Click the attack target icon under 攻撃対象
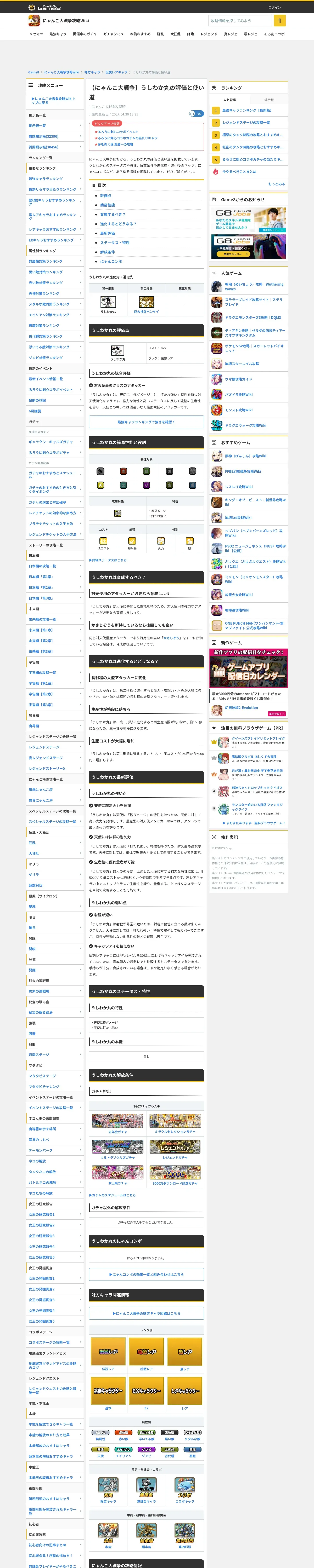 [118, 513]
